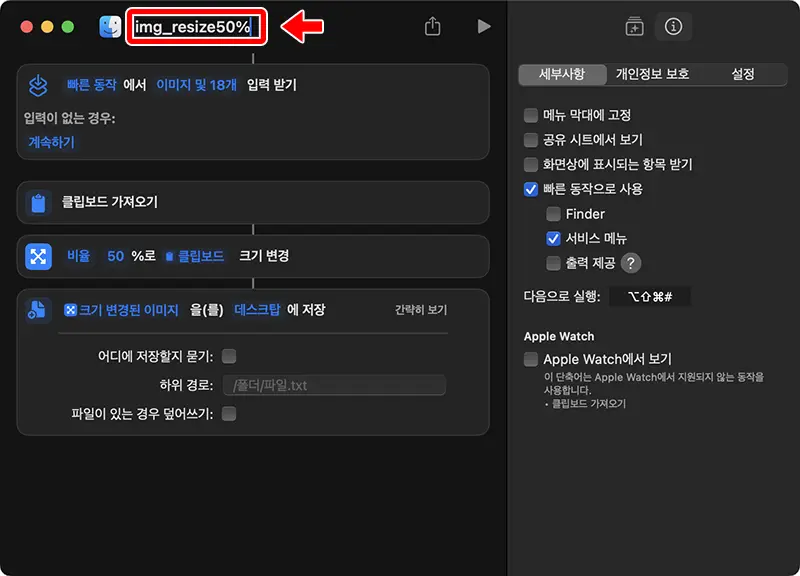
Task: Open the Share menu for this shortcut
Action: coord(431,27)
